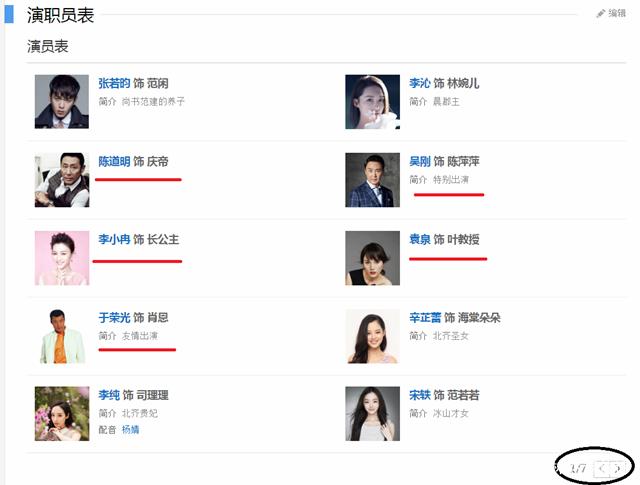
Task: Open 宋轶 actor link
Action: pos(419,396)
